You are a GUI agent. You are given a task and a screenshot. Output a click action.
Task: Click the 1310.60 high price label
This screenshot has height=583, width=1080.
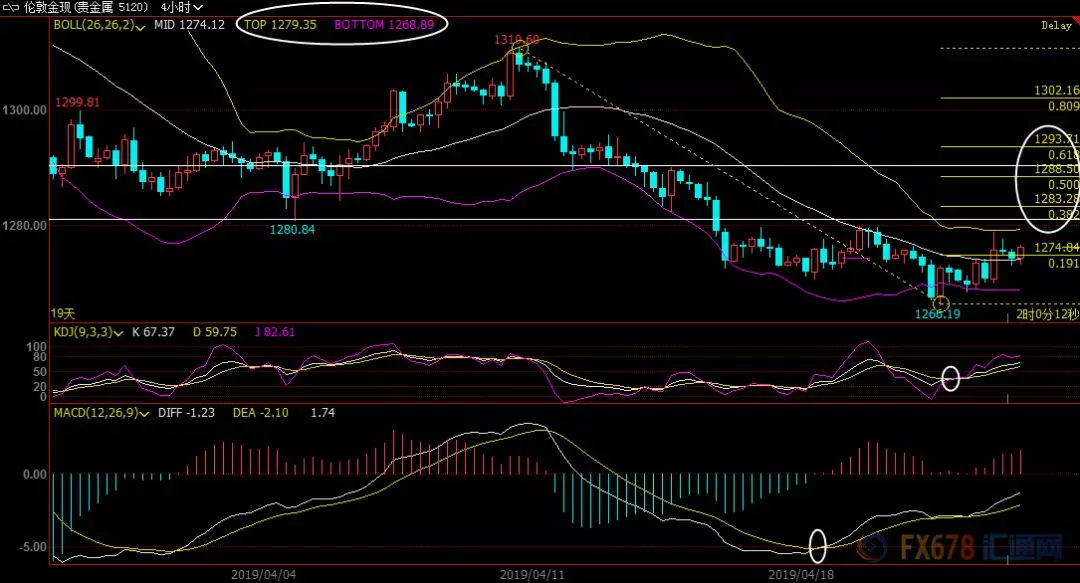(516, 39)
